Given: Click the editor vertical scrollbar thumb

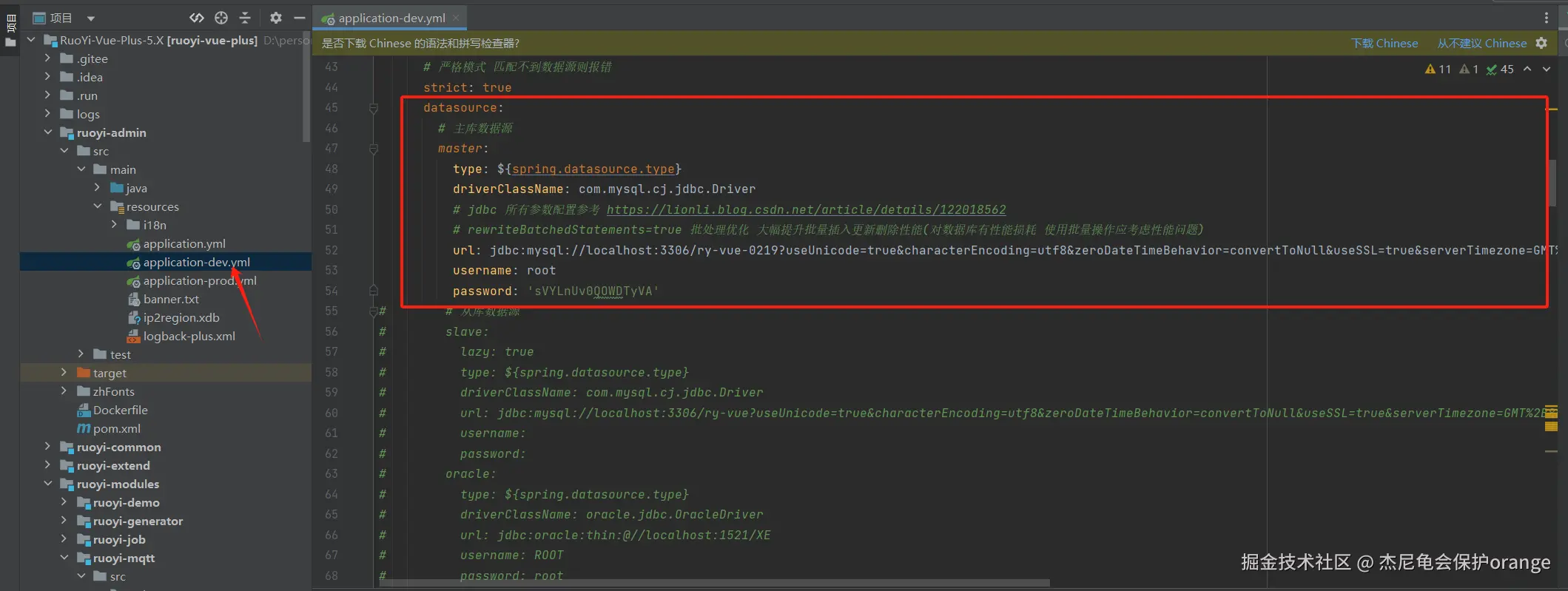Looking at the screenshot, I should (1552, 183).
